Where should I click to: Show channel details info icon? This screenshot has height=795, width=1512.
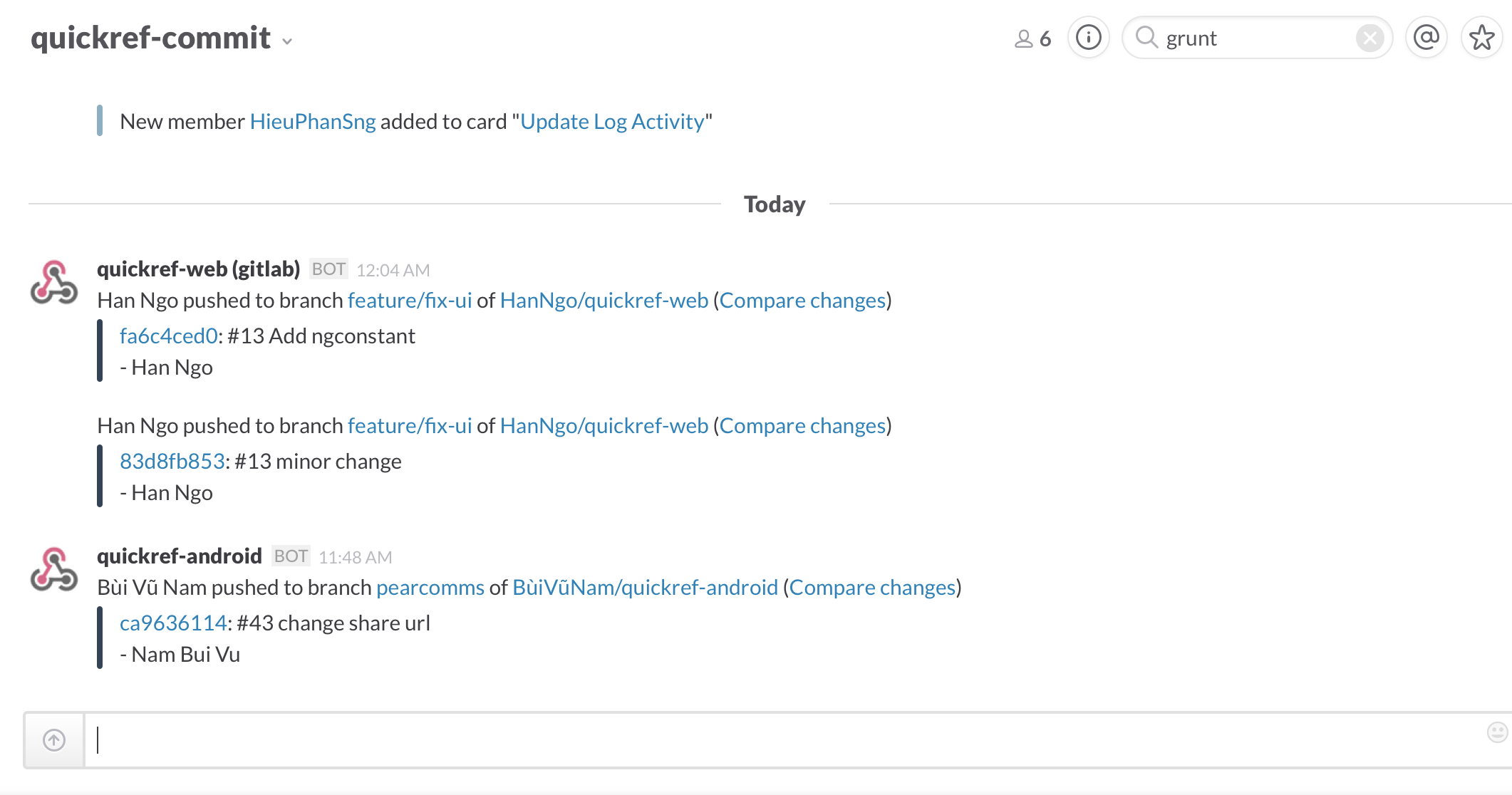point(1089,38)
